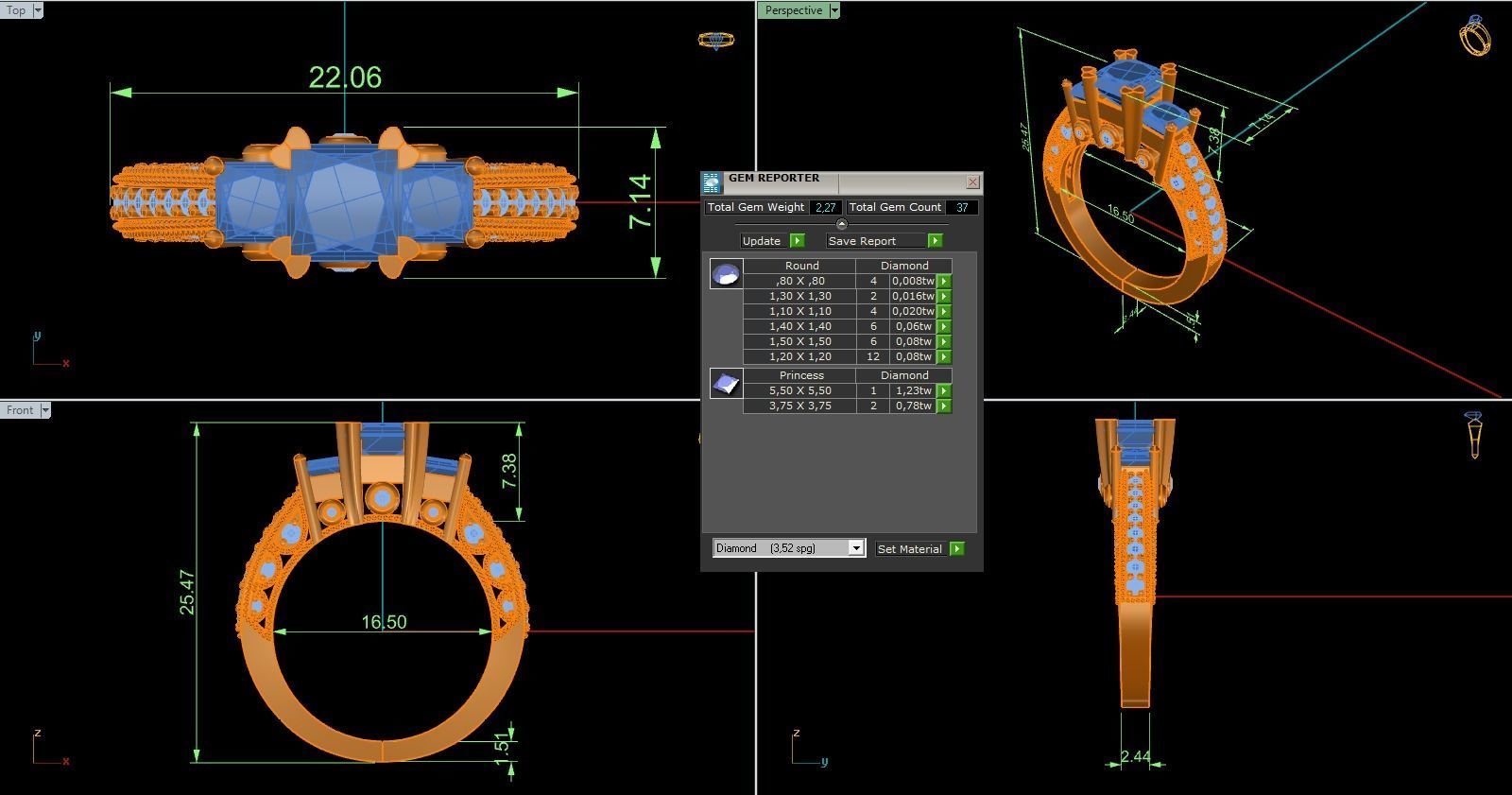
Task: Click the 0,020tw weight cell
Action: (914, 311)
